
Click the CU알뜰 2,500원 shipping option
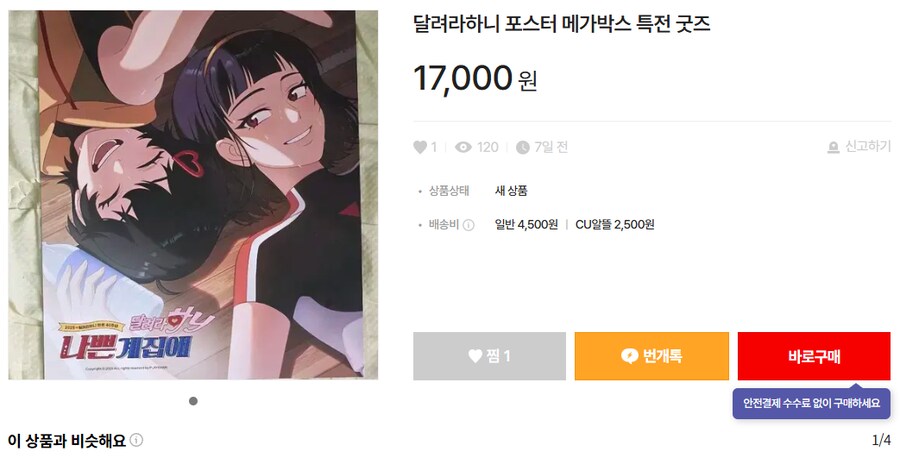tap(615, 224)
